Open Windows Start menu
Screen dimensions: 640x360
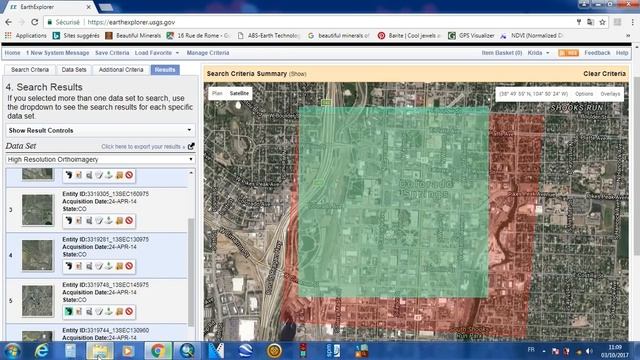12,351
